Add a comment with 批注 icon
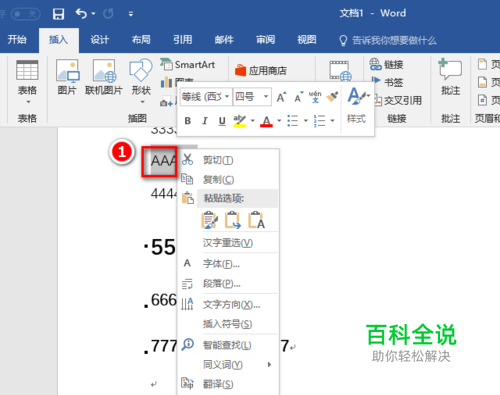Viewport: 500px width, 395px height. (x=450, y=77)
